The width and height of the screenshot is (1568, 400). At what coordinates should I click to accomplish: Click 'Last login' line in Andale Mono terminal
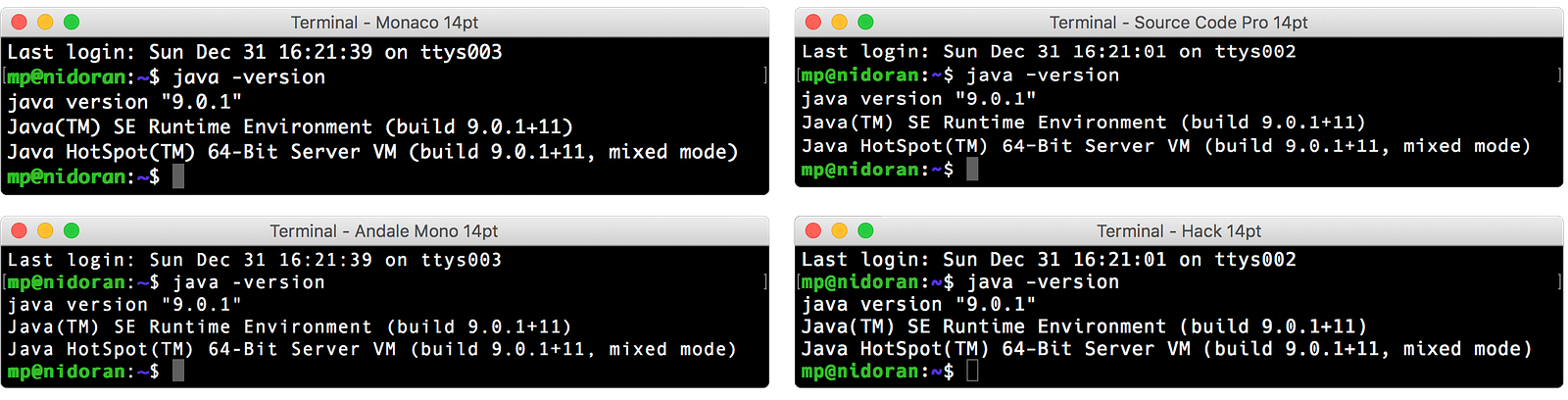[x=255, y=260]
